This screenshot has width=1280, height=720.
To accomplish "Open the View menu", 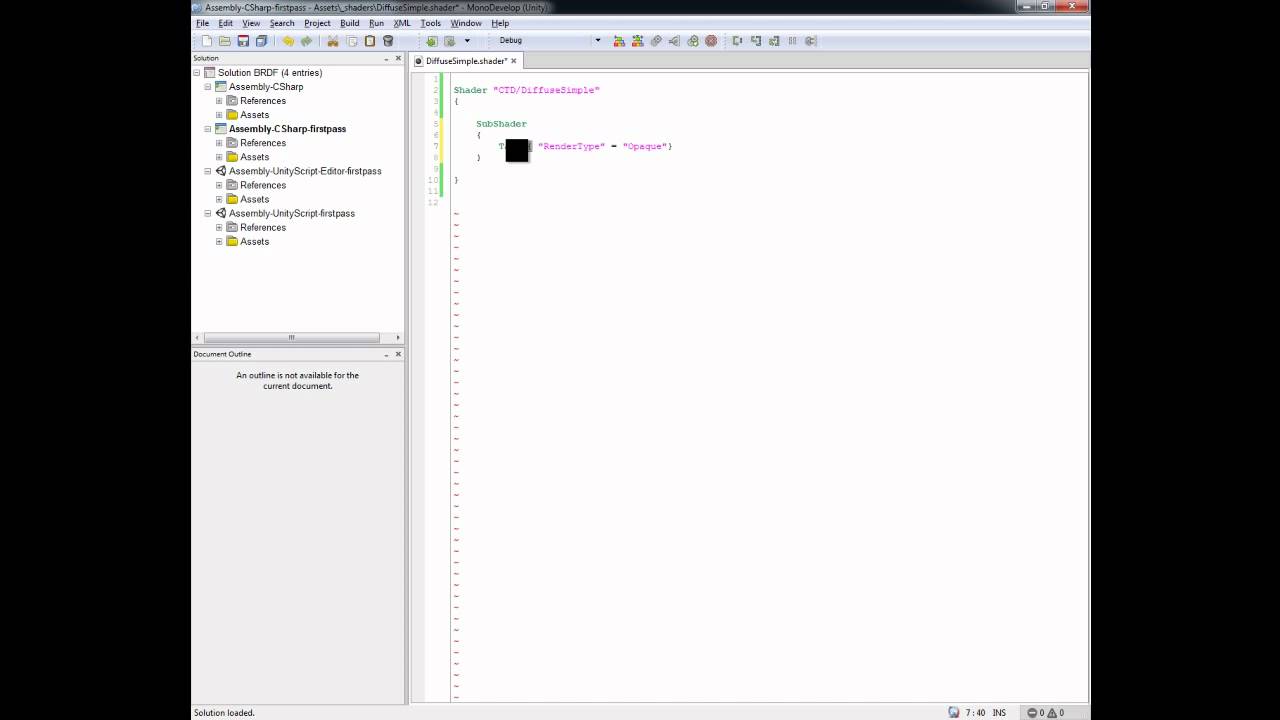I will pos(251,23).
